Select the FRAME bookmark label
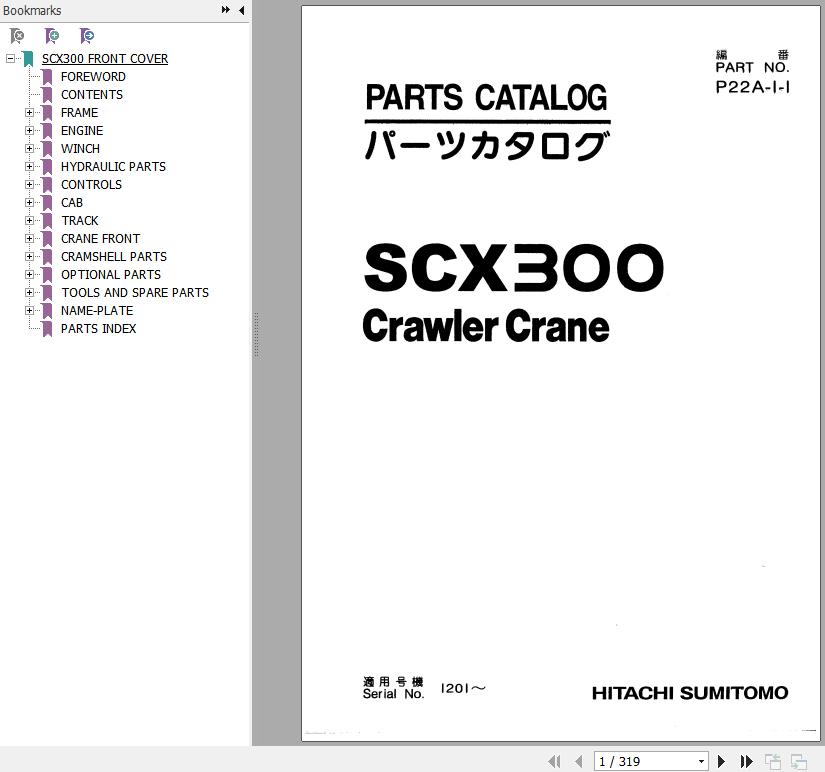This screenshot has height=772, width=825. point(79,113)
